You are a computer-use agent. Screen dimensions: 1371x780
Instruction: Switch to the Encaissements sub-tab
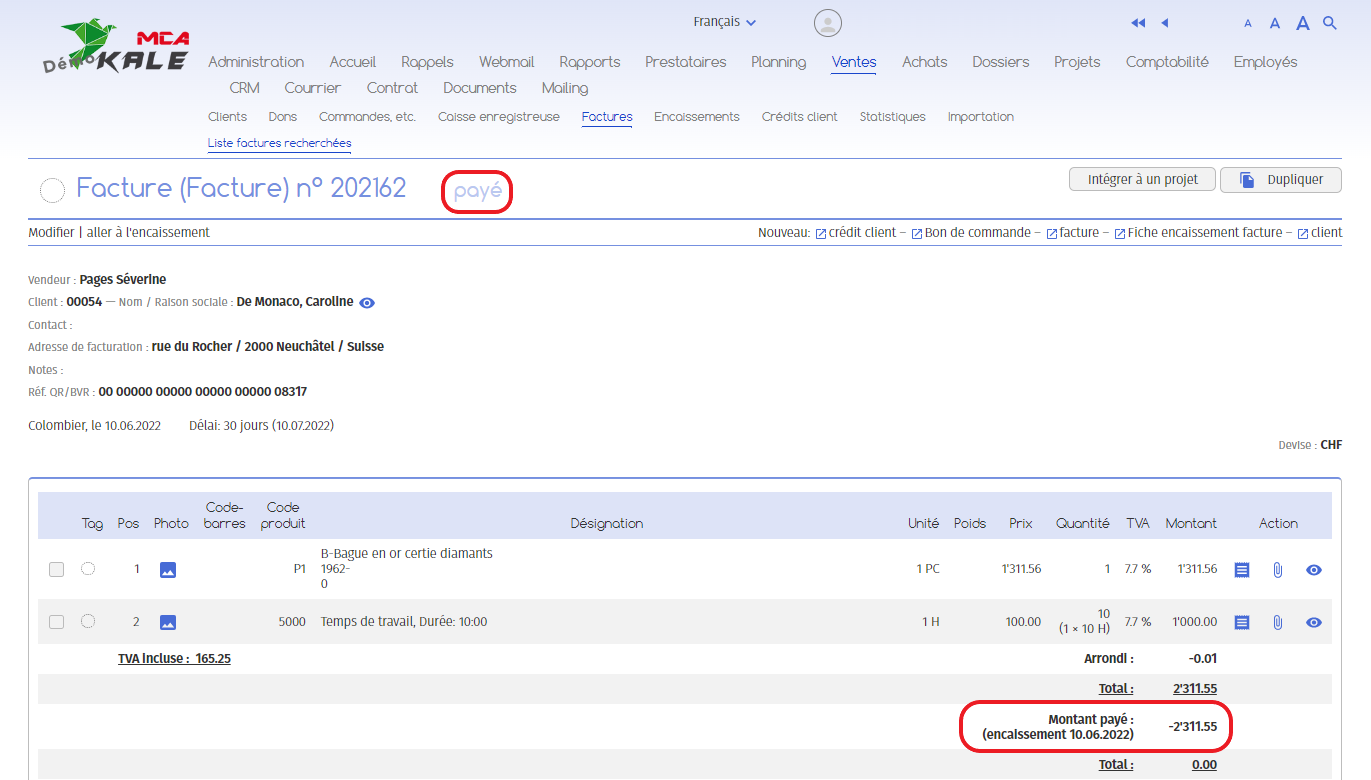(697, 117)
